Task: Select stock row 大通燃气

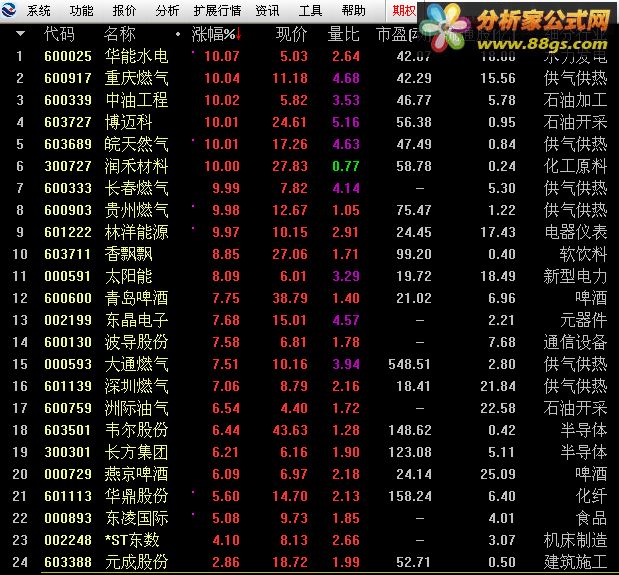Action: [x=310, y=364]
